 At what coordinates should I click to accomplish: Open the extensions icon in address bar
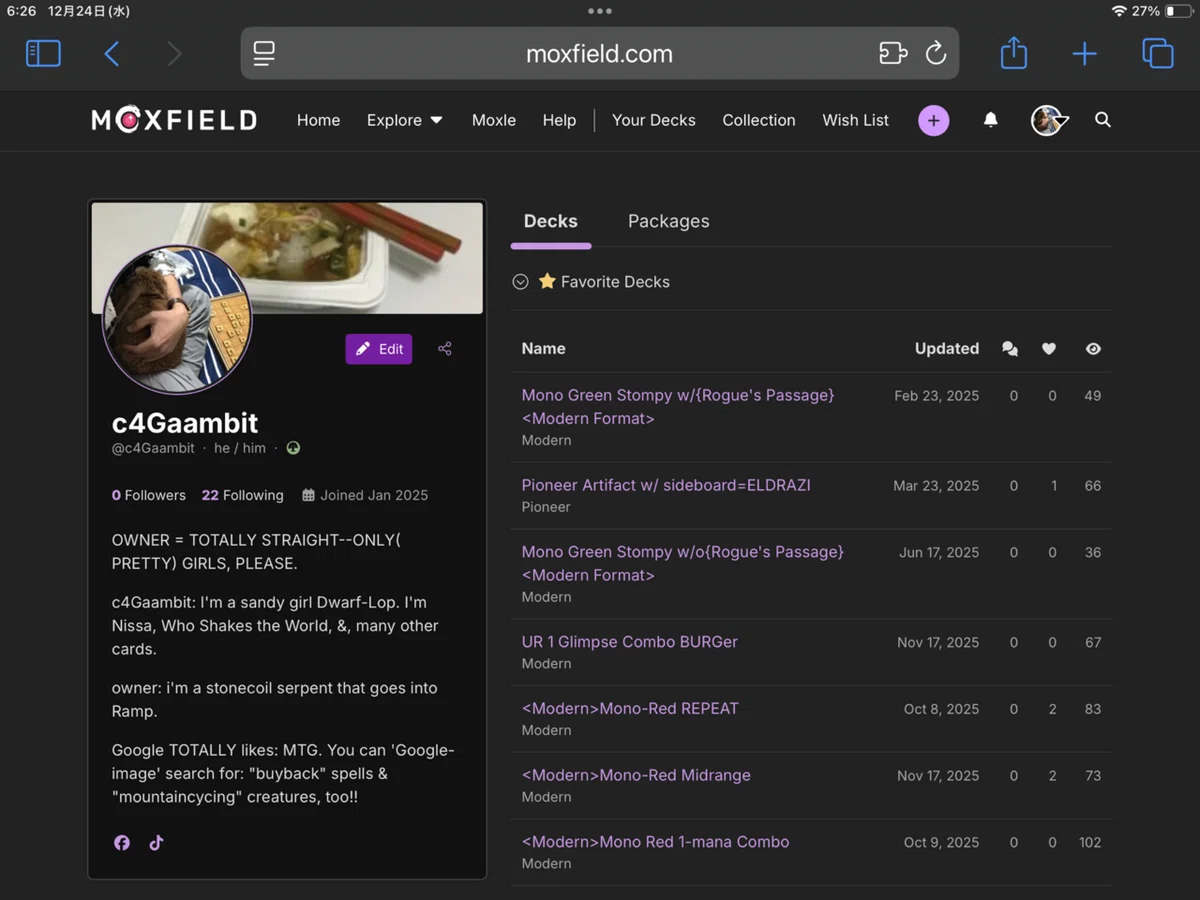[893, 53]
